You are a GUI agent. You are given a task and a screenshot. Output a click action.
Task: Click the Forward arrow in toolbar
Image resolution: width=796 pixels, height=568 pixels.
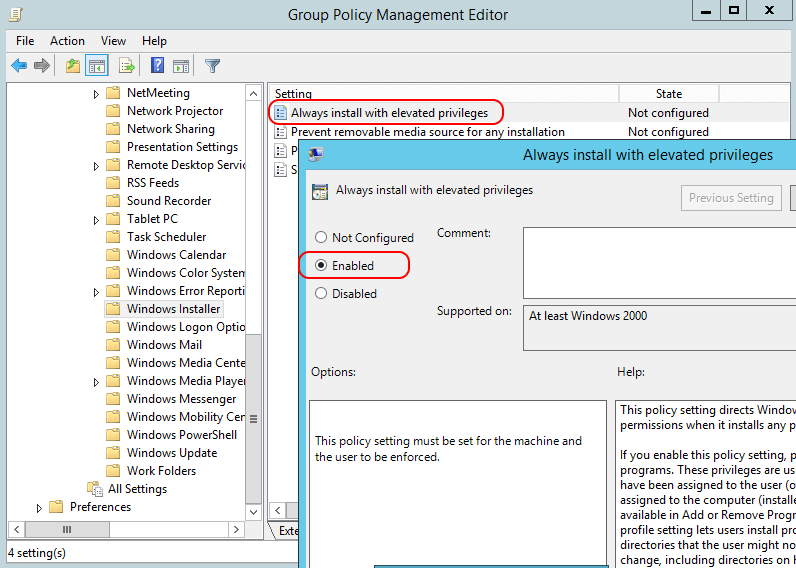click(42, 66)
